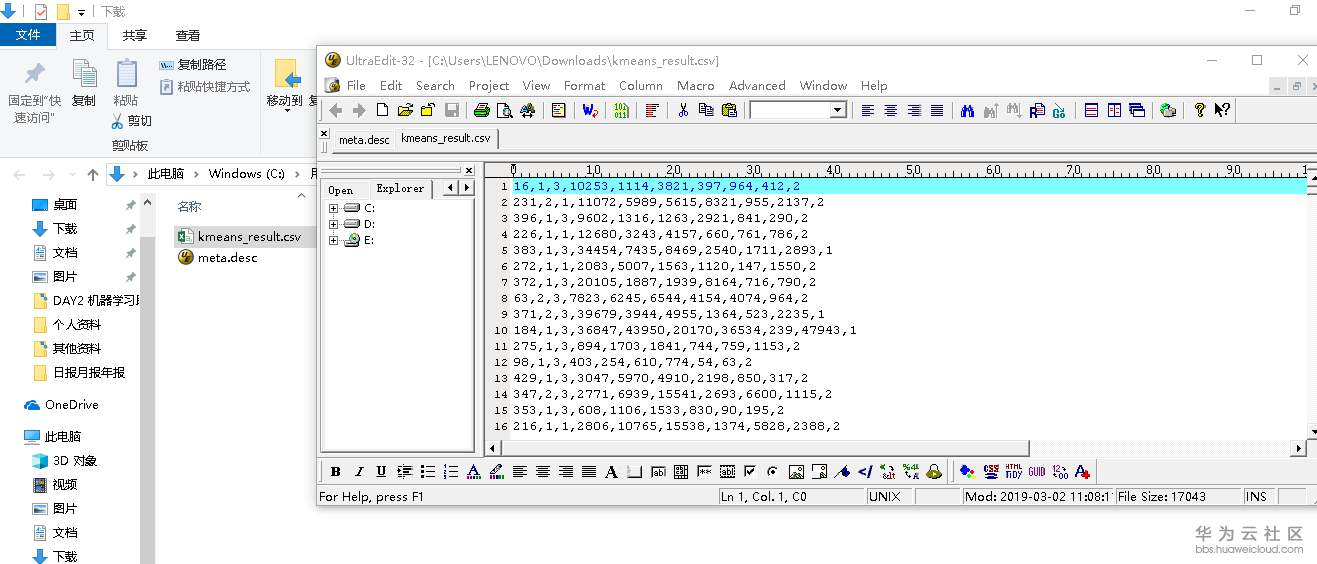Select meta.desc file in File Explorer

[218, 258]
